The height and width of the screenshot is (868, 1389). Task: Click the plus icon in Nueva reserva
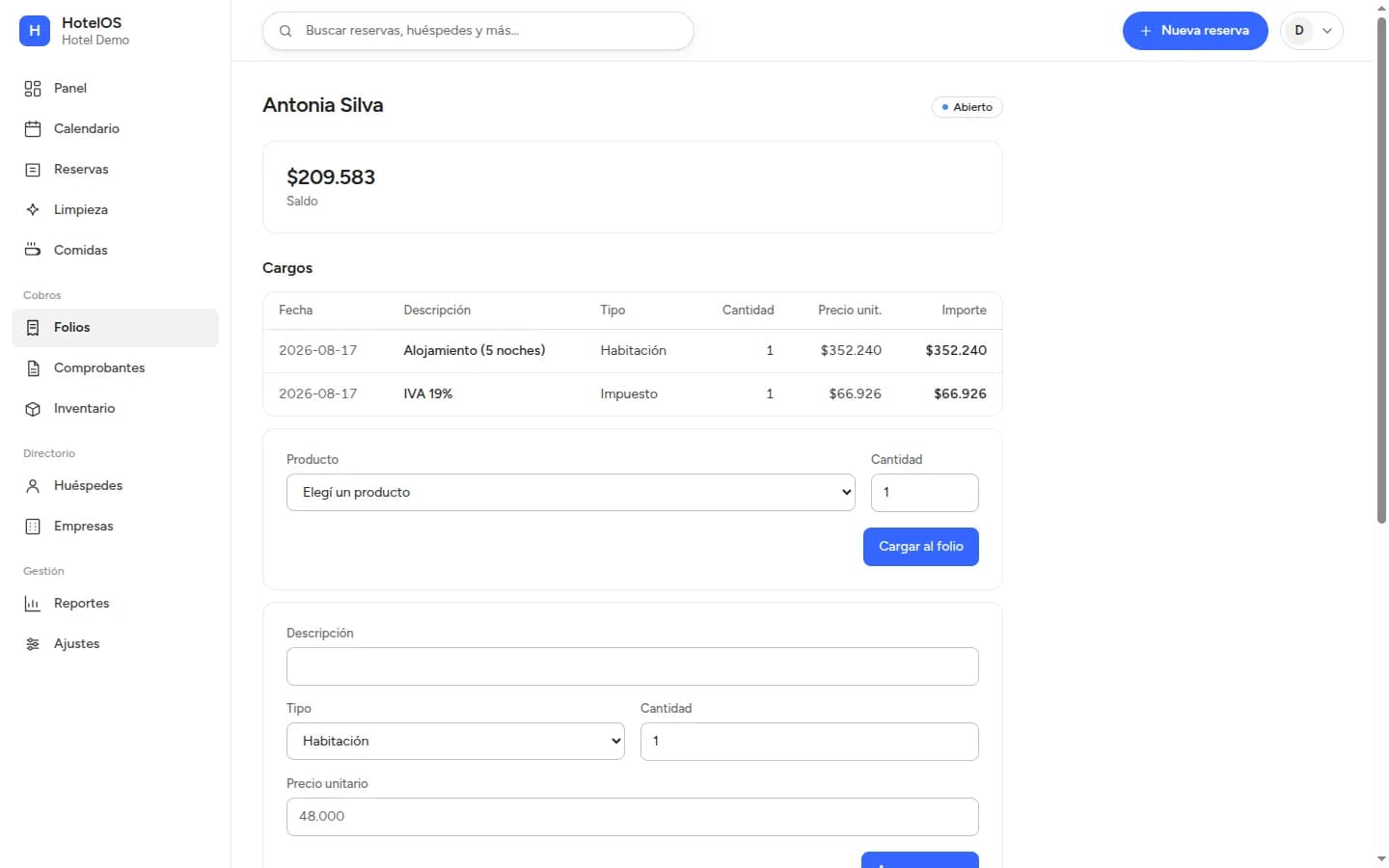[x=1146, y=31]
